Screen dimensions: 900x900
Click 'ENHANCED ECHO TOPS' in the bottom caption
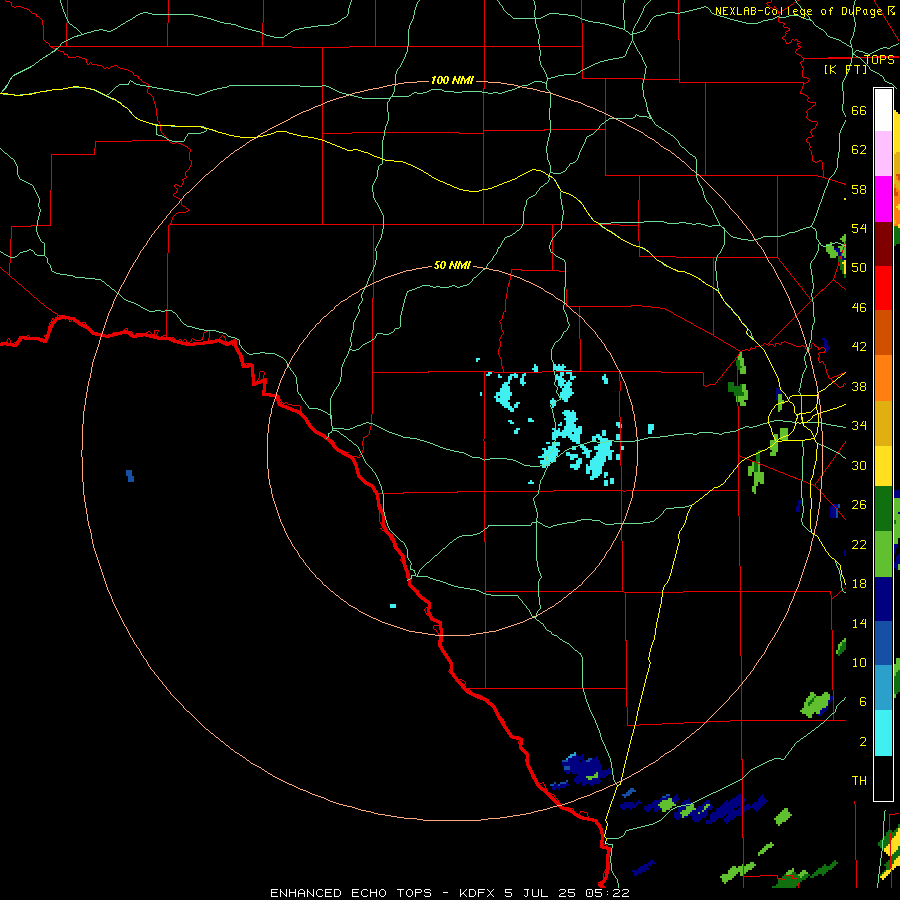[351, 893]
